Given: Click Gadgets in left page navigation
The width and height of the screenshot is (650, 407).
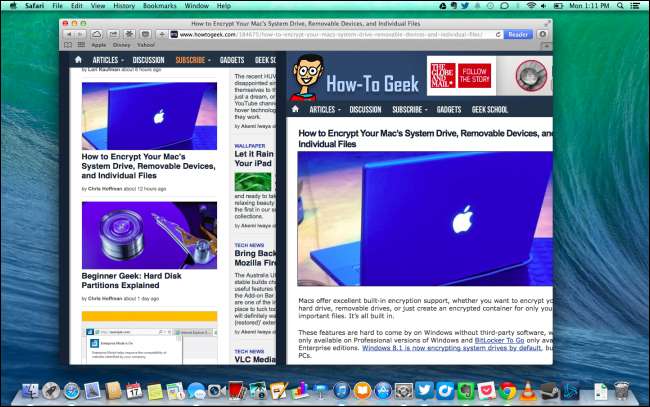Looking at the screenshot, I should point(232,60).
